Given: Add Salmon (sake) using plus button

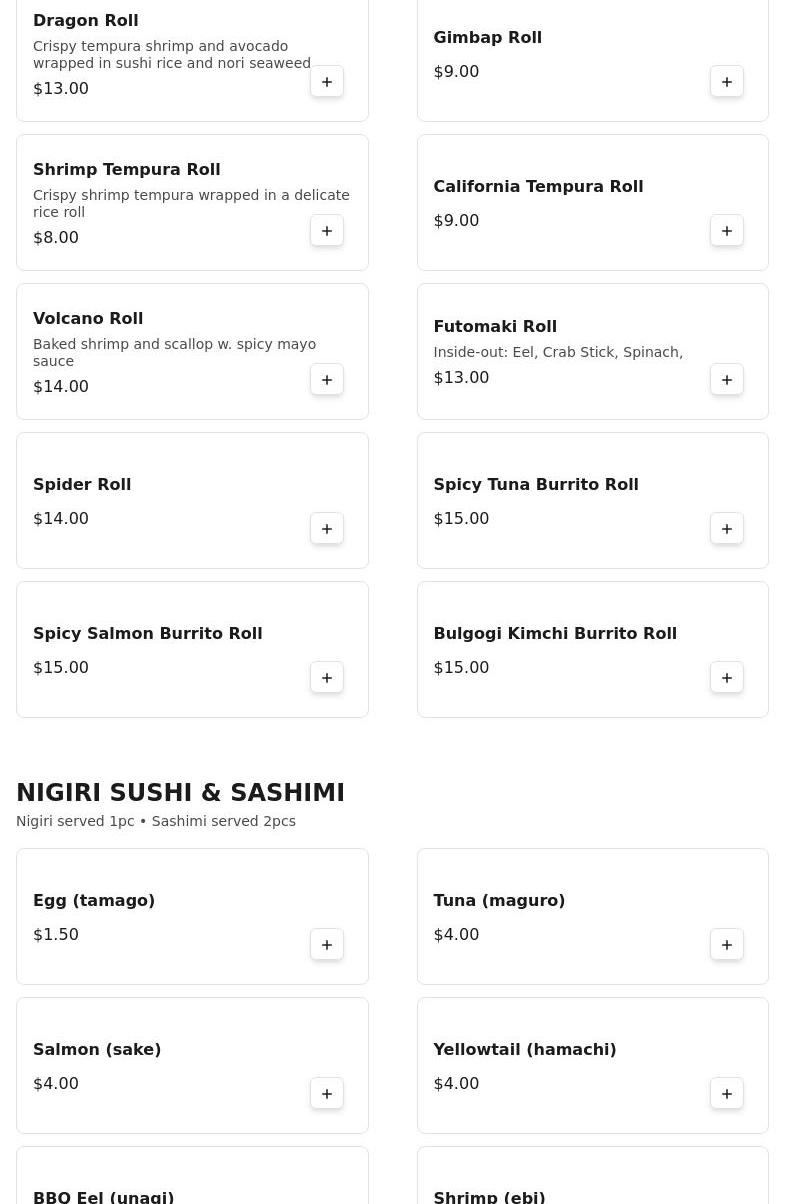Looking at the screenshot, I should coord(327,1094).
